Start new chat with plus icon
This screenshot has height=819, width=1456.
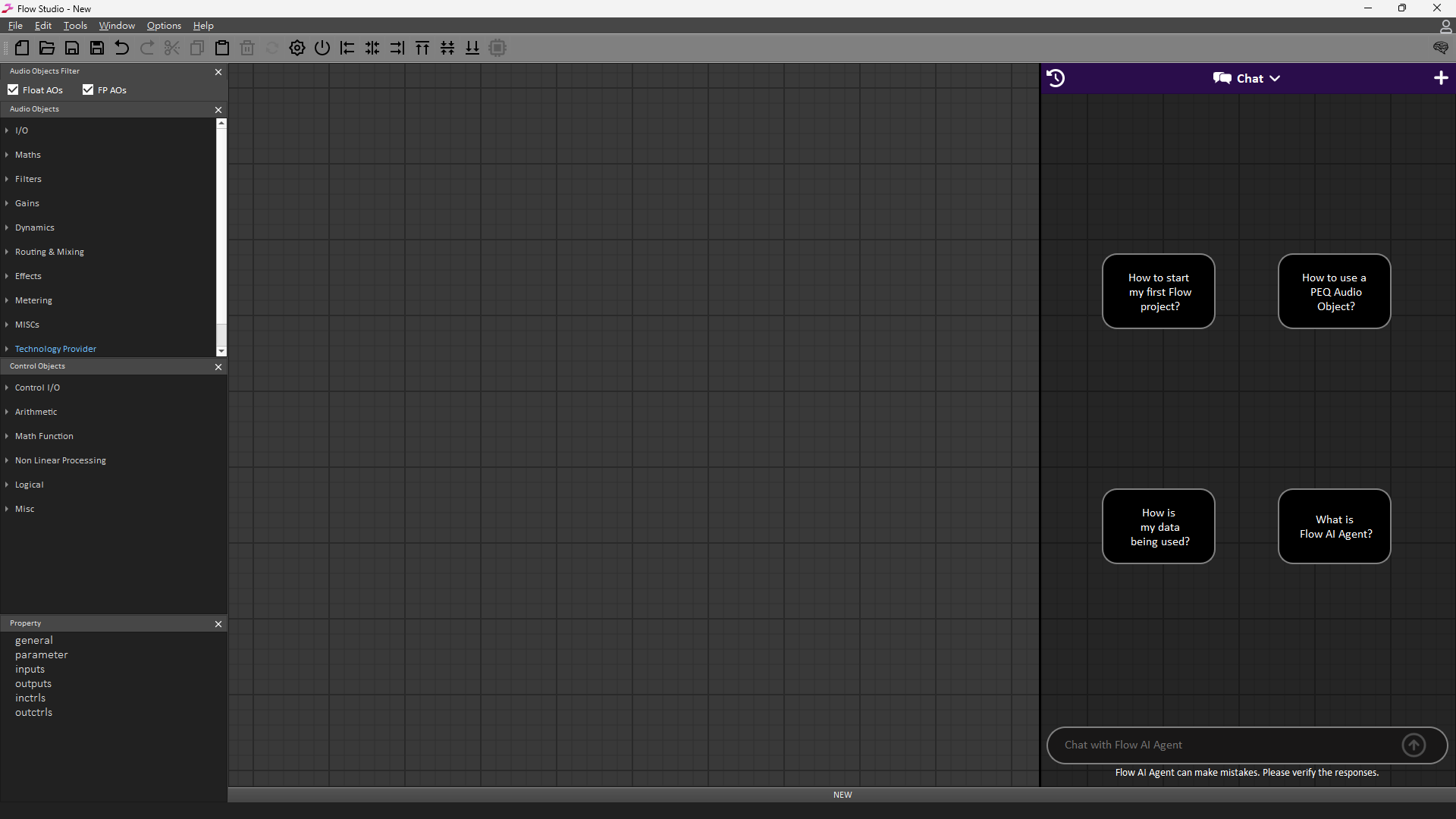(1441, 78)
